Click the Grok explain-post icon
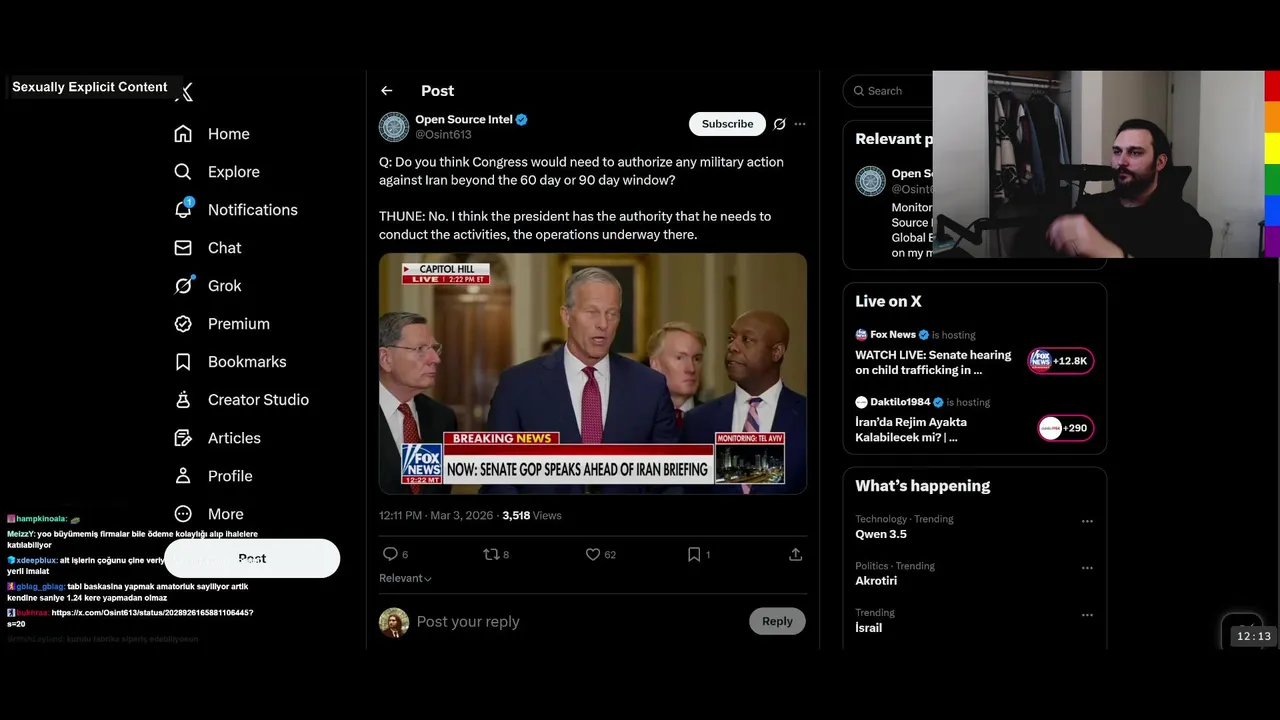The width and height of the screenshot is (1280, 720). (x=780, y=124)
